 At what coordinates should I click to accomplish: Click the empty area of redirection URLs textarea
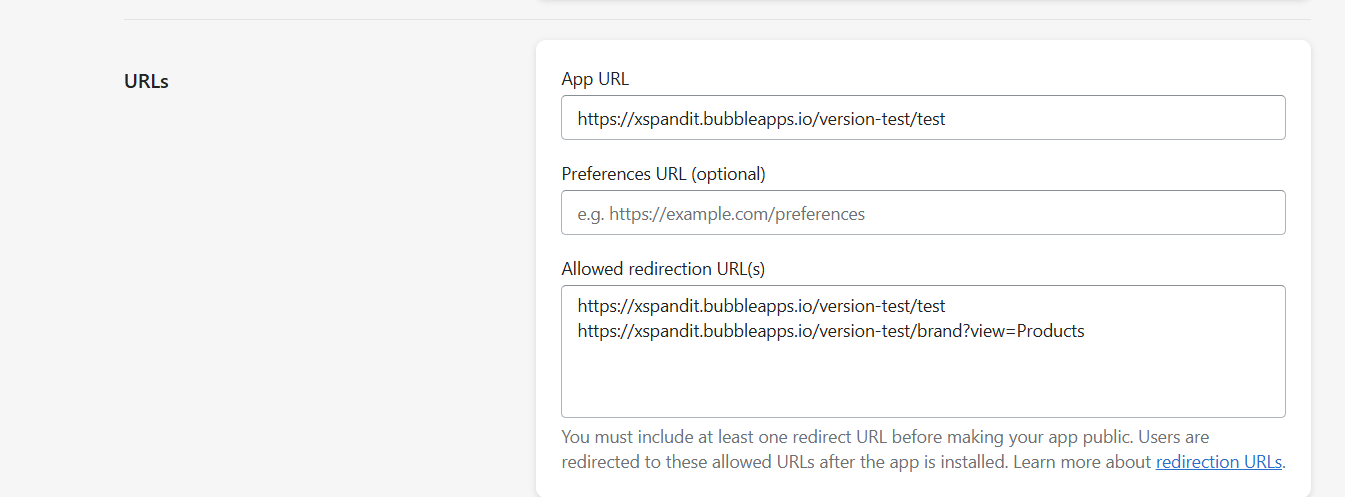click(923, 380)
